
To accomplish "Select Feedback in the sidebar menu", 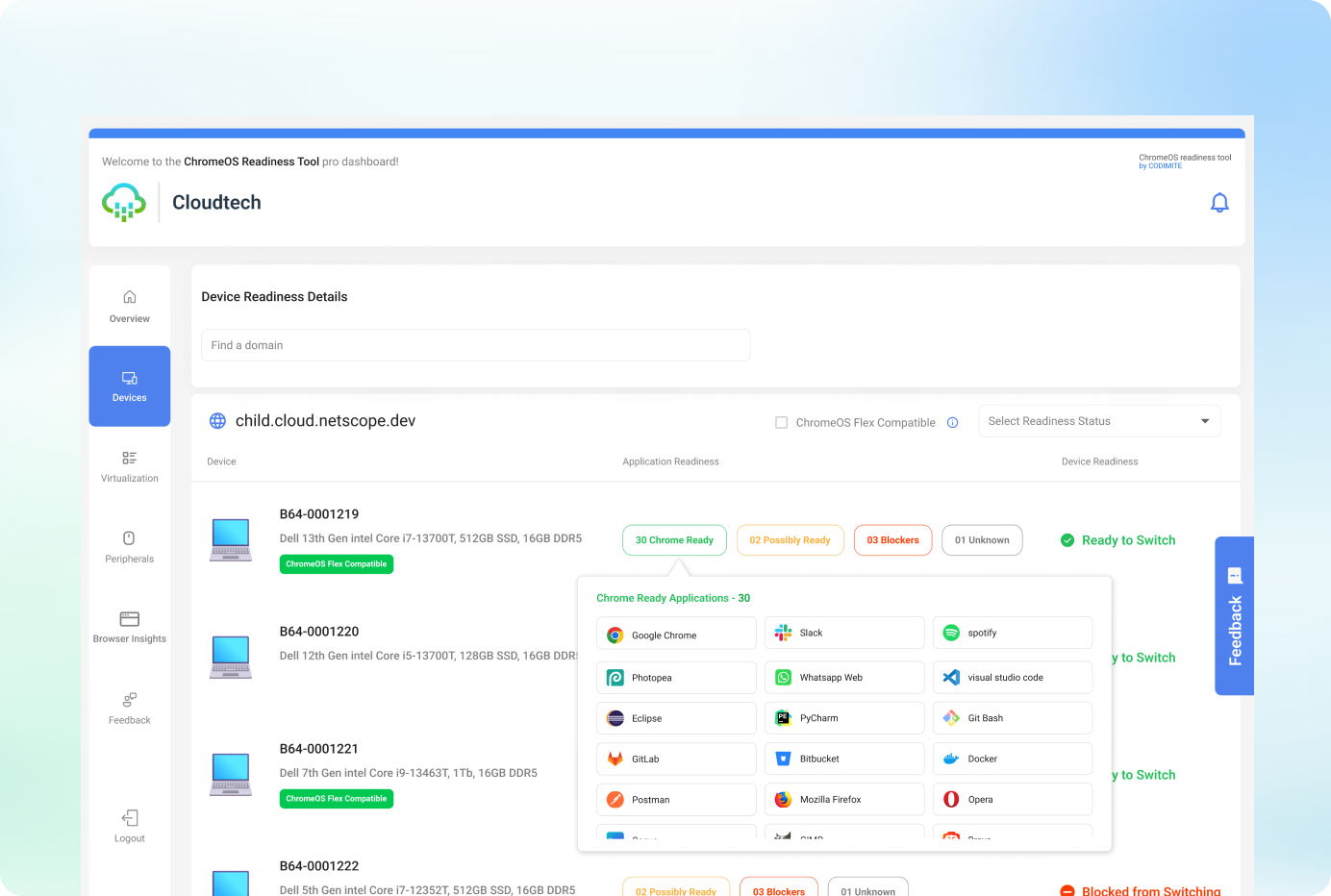I will click(129, 709).
